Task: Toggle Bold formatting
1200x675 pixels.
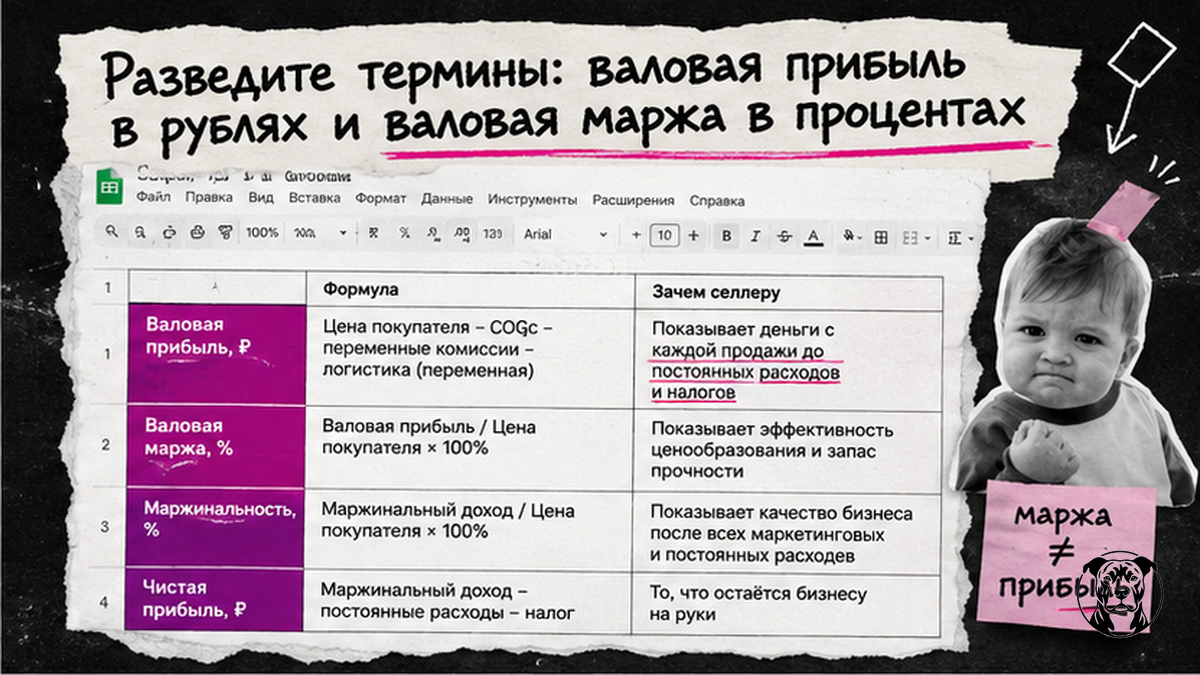Action: pyautogui.click(x=727, y=237)
